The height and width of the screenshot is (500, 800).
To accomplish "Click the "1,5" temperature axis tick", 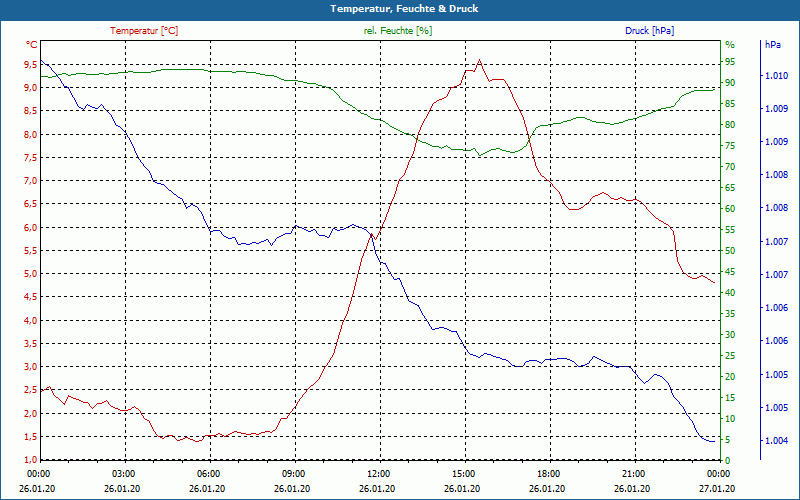I will tap(31, 437).
